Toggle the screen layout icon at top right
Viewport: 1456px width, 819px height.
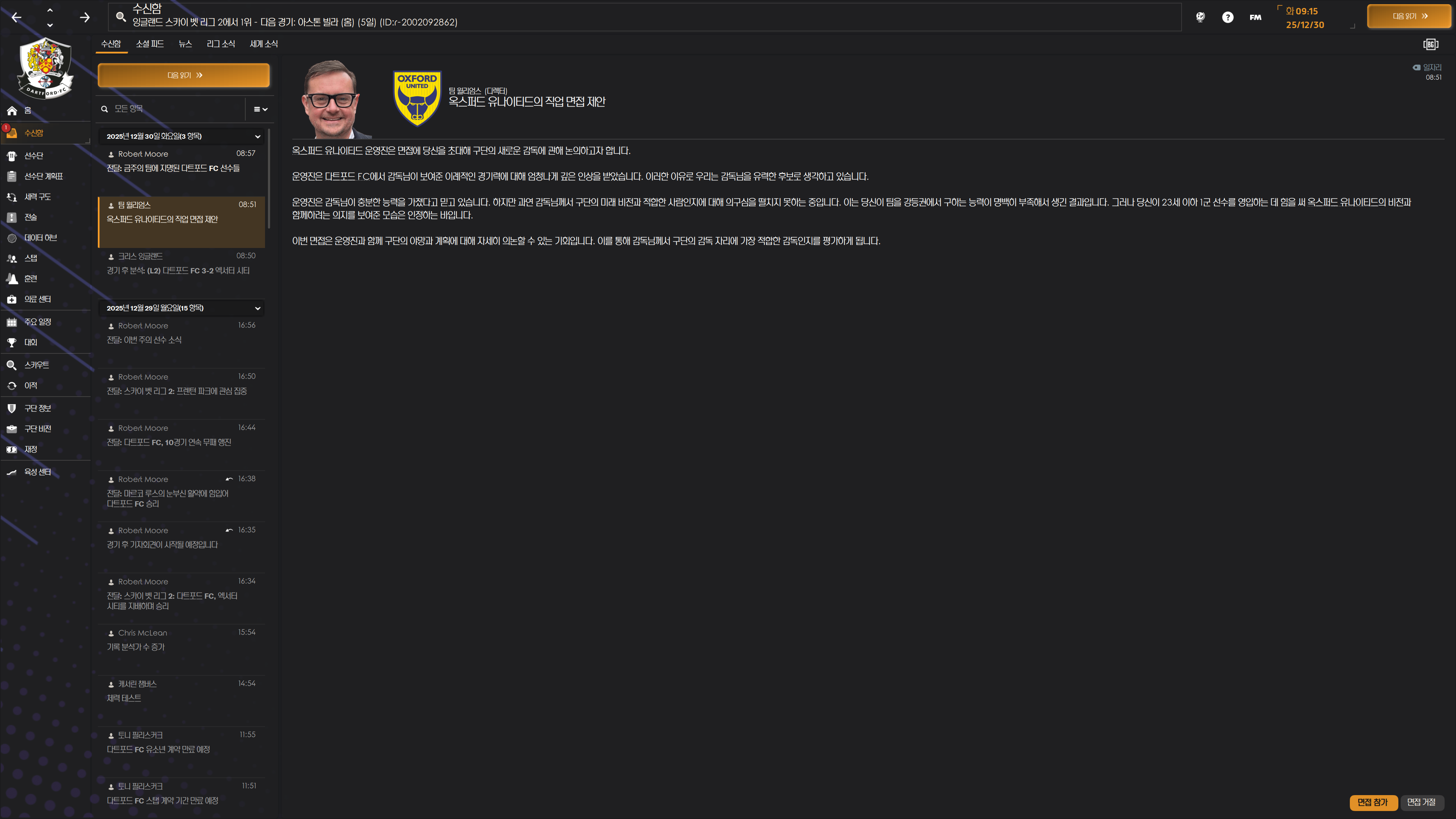click(1431, 44)
